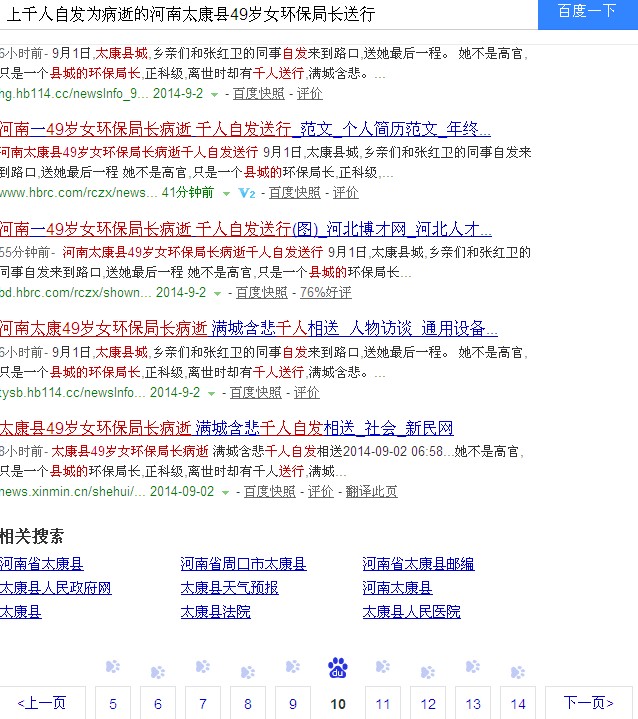Open 百度快照 for ng.hb114.cc result
The height and width of the screenshot is (719, 638).
pos(259,94)
